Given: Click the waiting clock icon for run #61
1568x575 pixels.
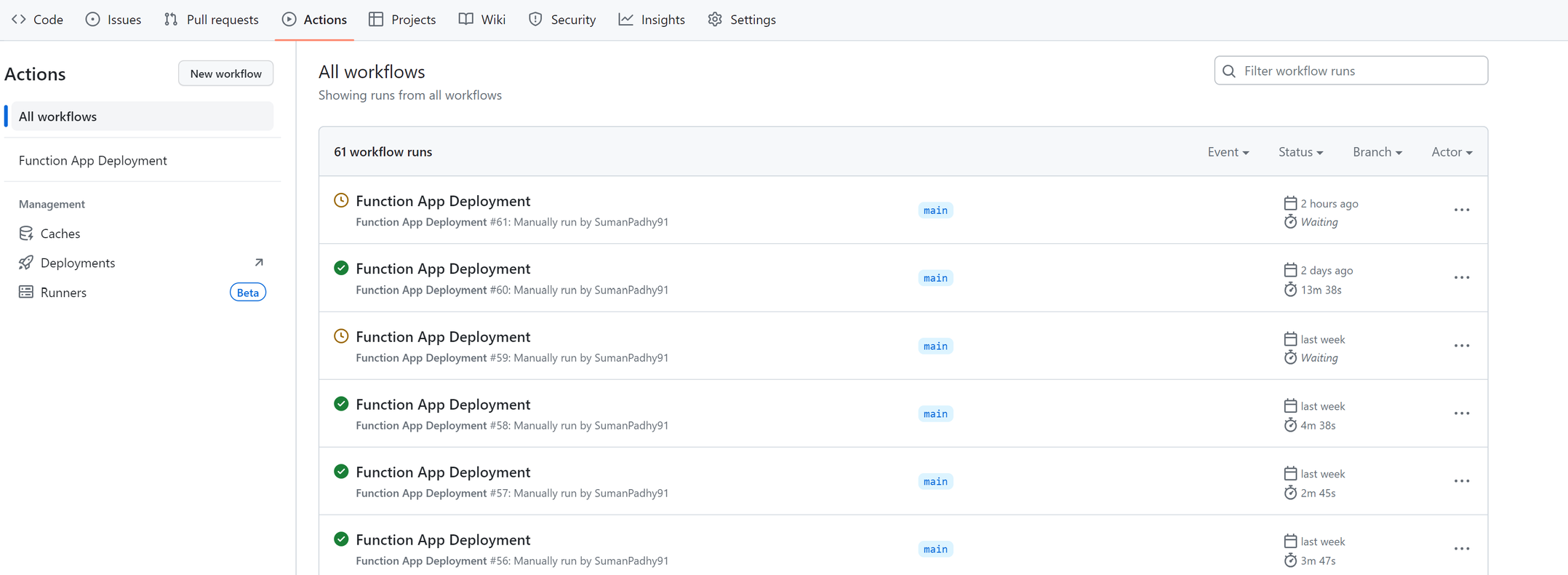Looking at the screenshot, I should click(x=341, y=200).
